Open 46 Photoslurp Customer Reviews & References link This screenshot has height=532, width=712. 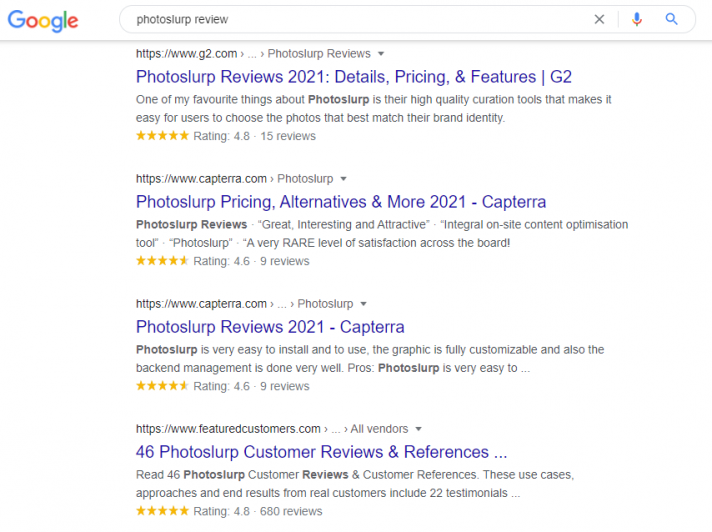coord(321,452)
